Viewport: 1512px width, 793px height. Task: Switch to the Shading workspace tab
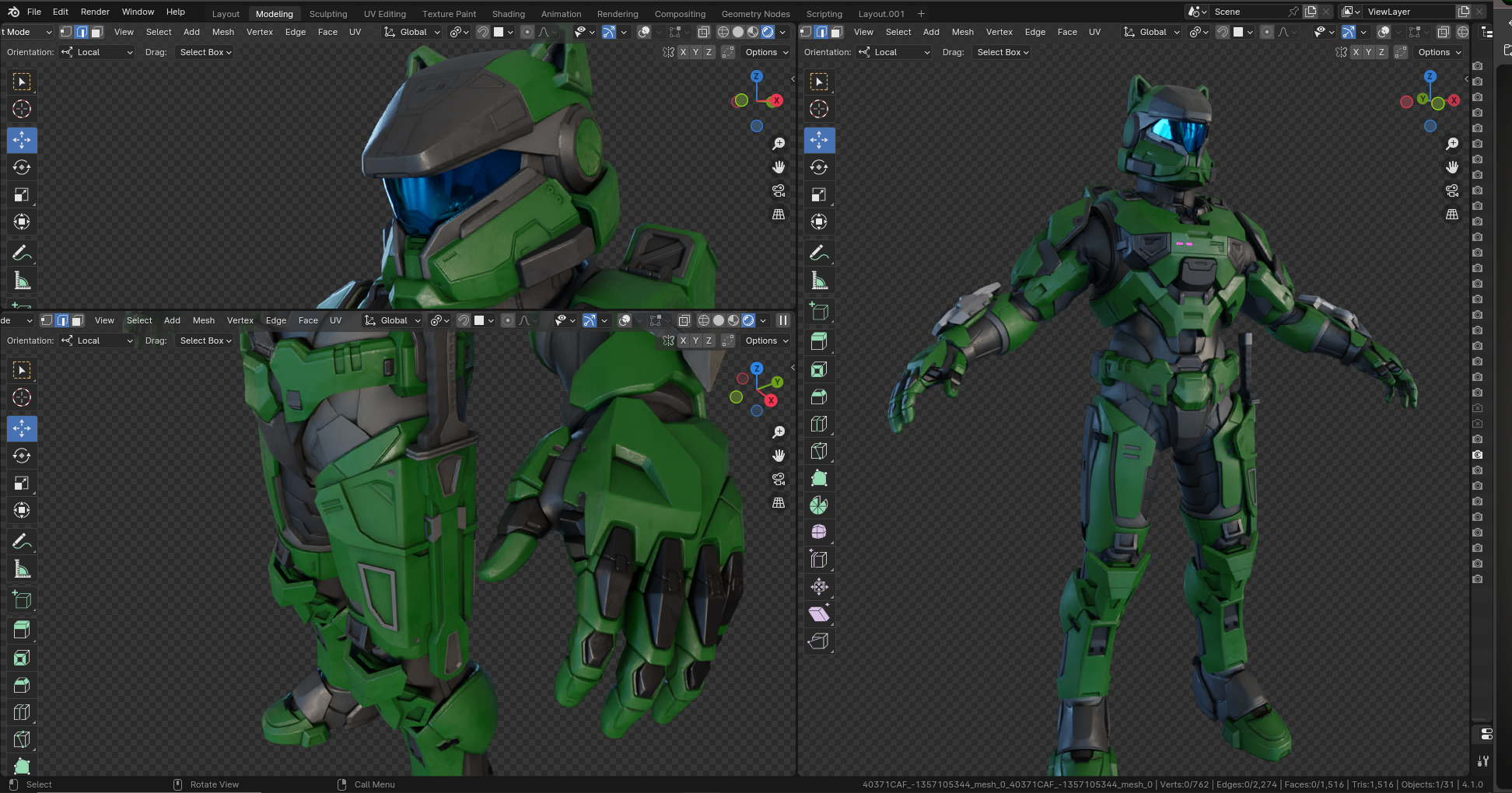point(509,14)
